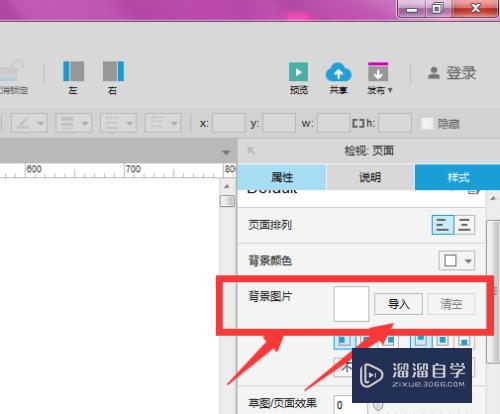Click the sketch effect slider handle

pyautogui.click(x=378, y=407)
